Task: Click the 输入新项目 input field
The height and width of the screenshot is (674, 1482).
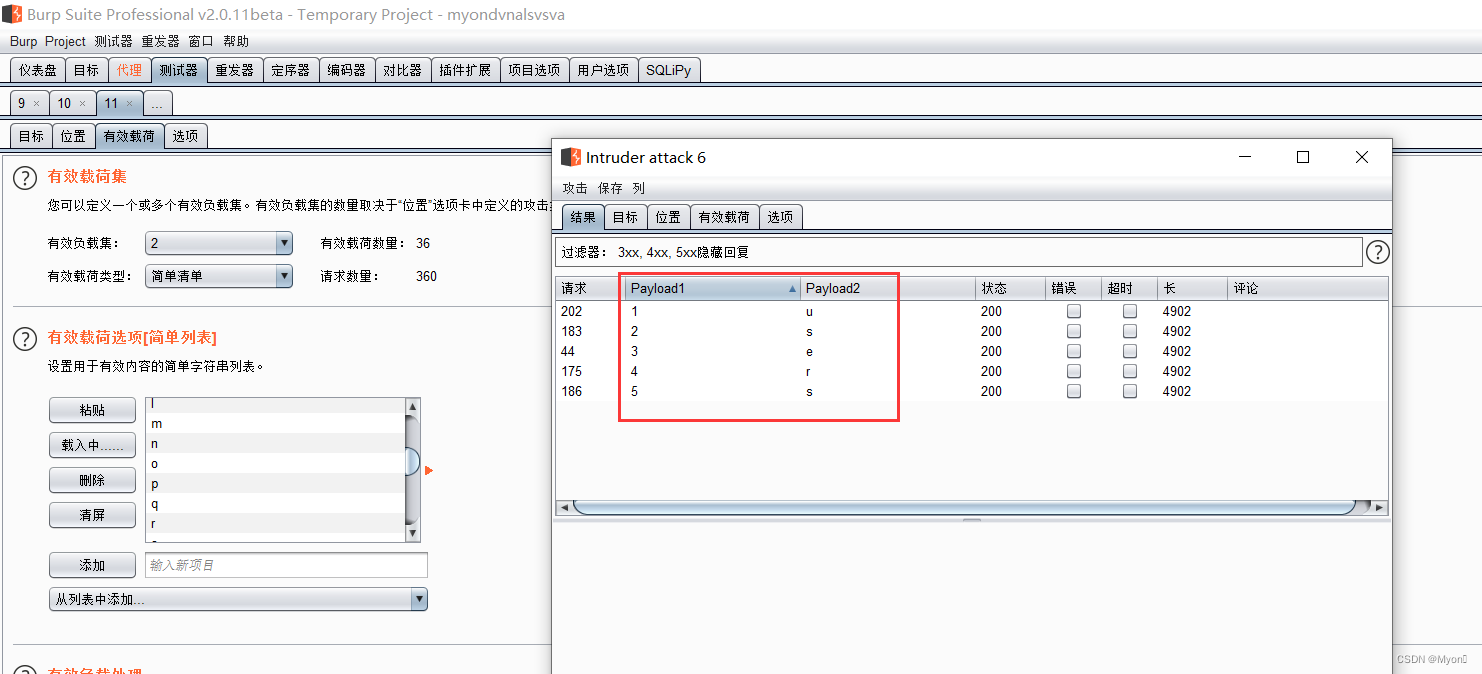Action: tap(286, 565)
